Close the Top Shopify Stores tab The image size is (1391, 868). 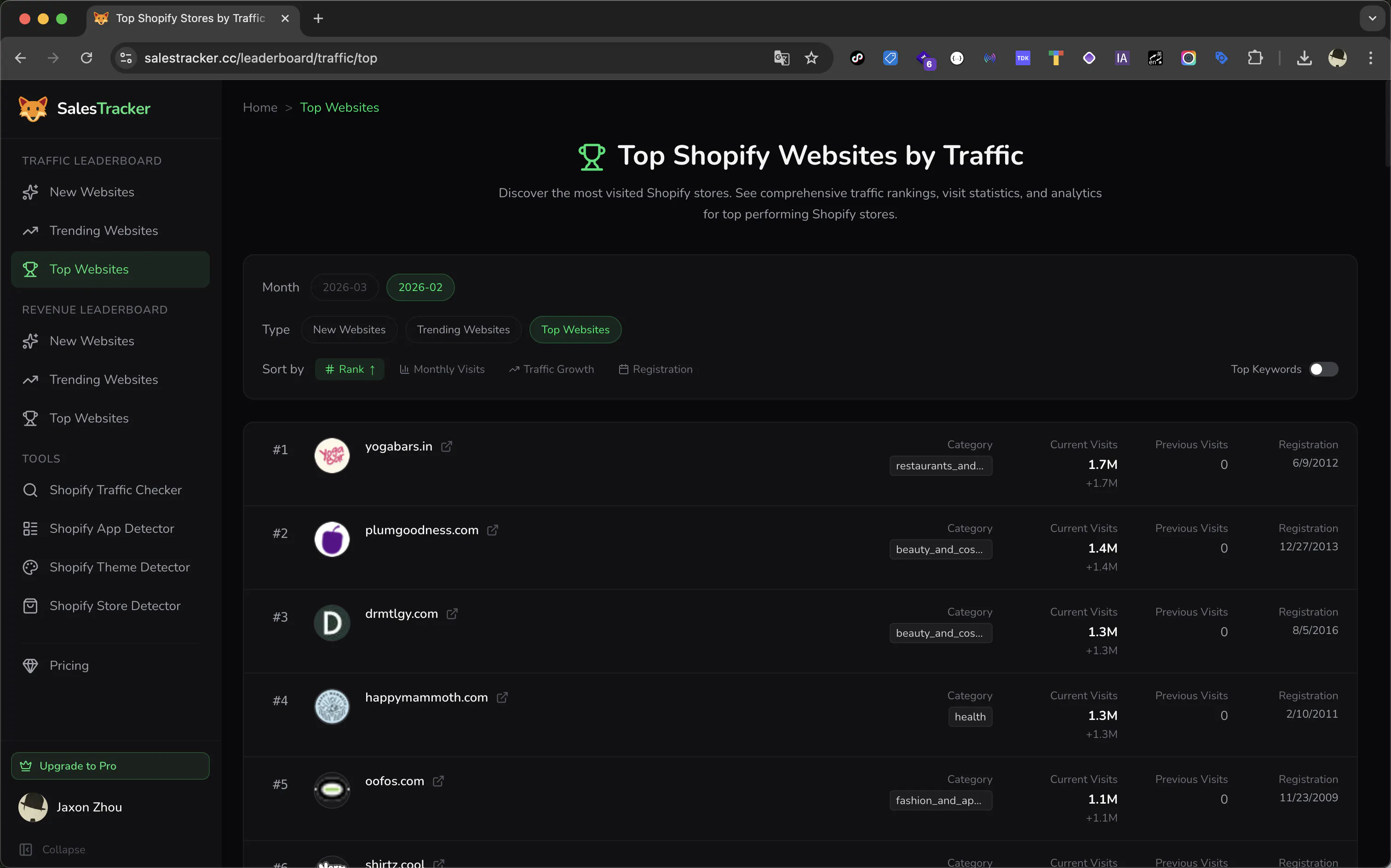(x=285, y=18)
